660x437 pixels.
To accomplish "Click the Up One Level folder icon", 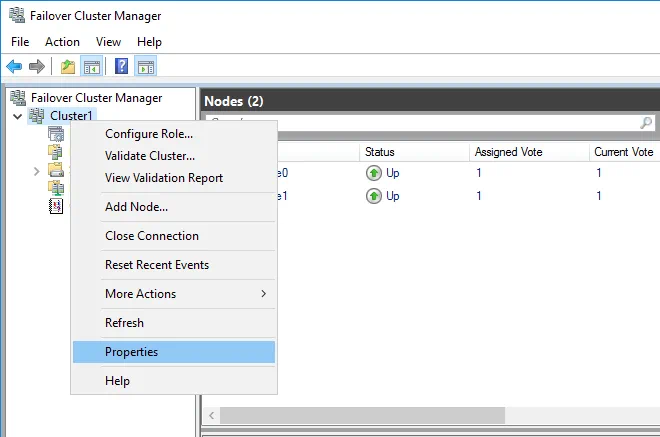I will [x=67, y=67].
